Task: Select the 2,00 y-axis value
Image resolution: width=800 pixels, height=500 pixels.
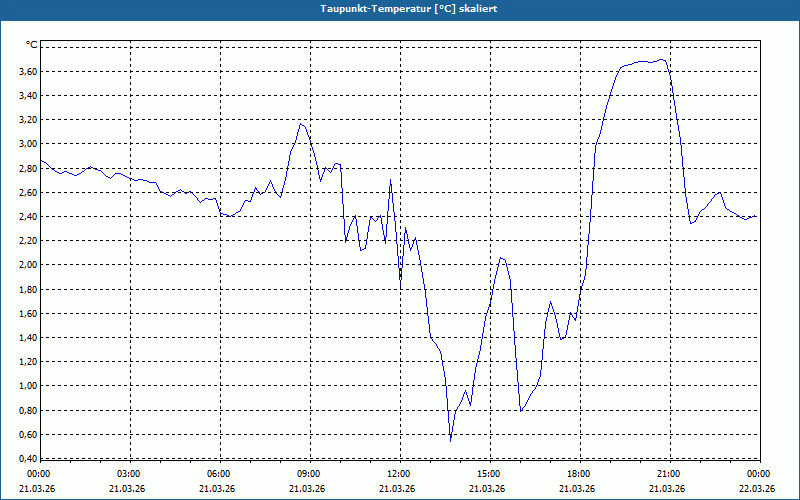Action: pos(28,265)
